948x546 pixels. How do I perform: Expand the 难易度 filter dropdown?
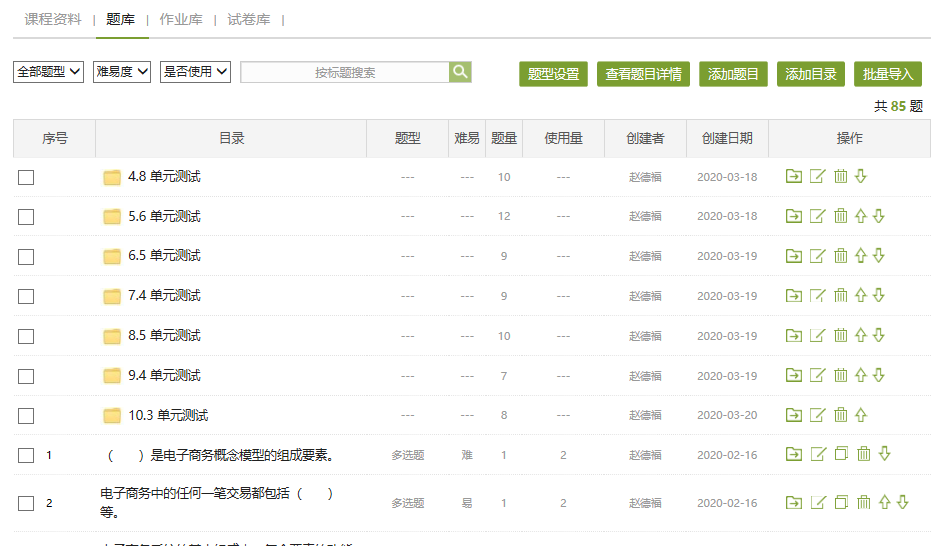(121, 72)
